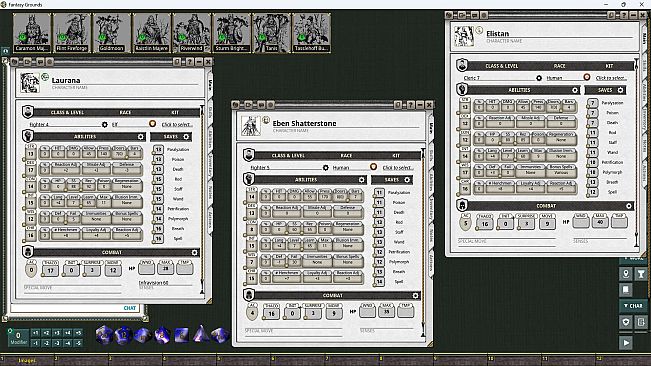Switch to Notes tab on Eben Shatterstone sheet
The width and height of the screenshot is (651, 366).
[x=431, y=237]
